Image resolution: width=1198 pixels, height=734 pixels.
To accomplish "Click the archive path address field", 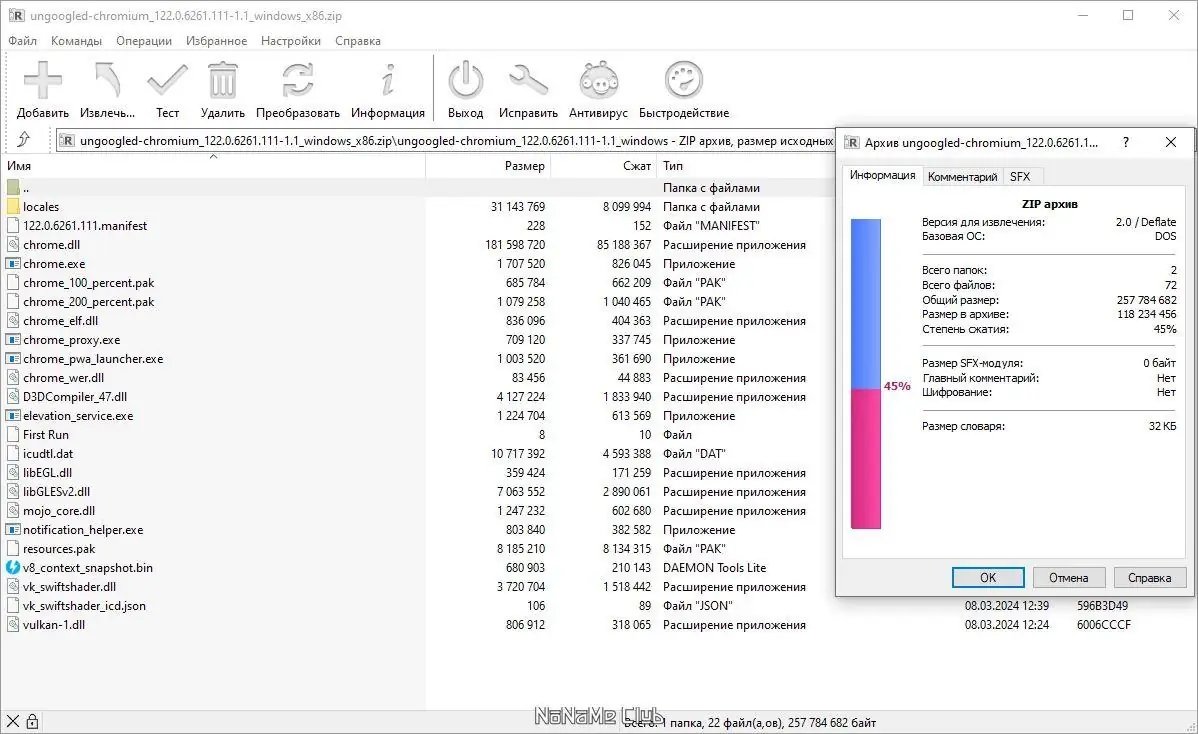I will coord(445,141).
